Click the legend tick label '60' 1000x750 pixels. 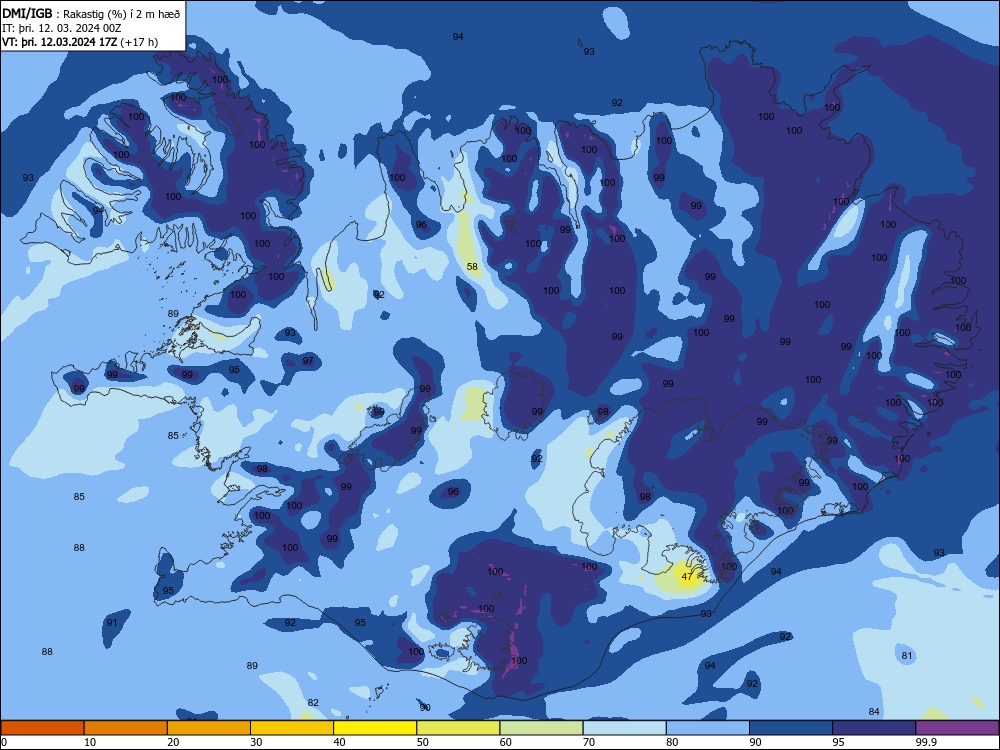(x=506, y=742)
